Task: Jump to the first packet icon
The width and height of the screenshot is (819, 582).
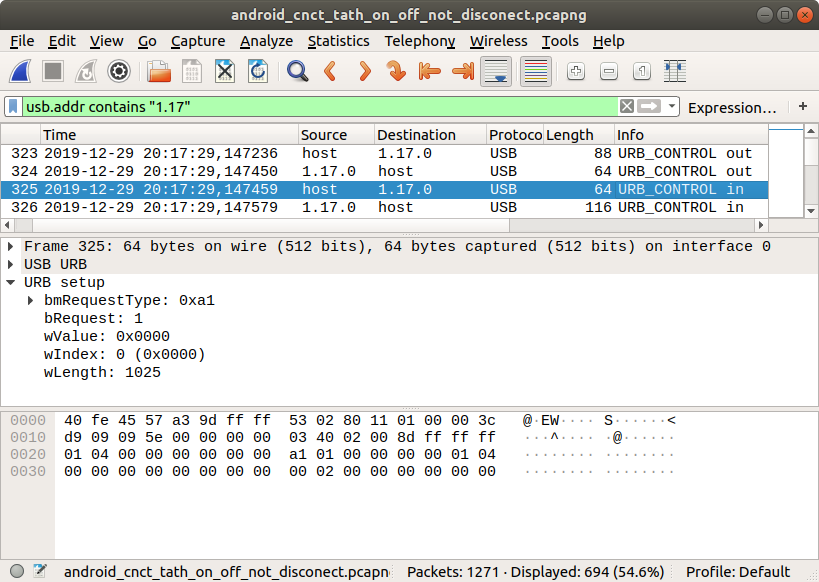Action: [429, 71]
